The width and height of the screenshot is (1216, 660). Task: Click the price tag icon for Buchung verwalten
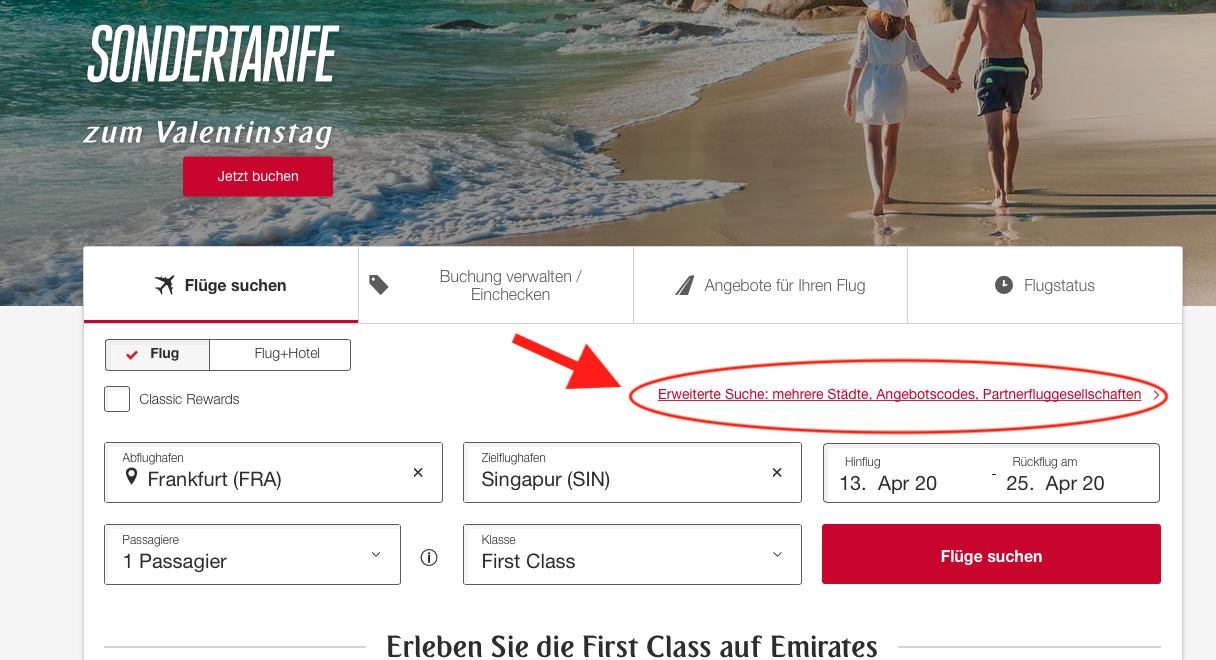click(x=379, y=285)
